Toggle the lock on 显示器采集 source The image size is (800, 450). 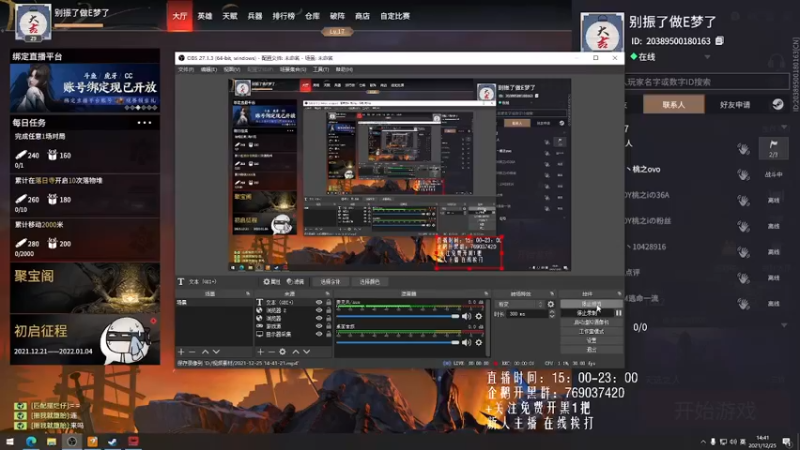329,334
